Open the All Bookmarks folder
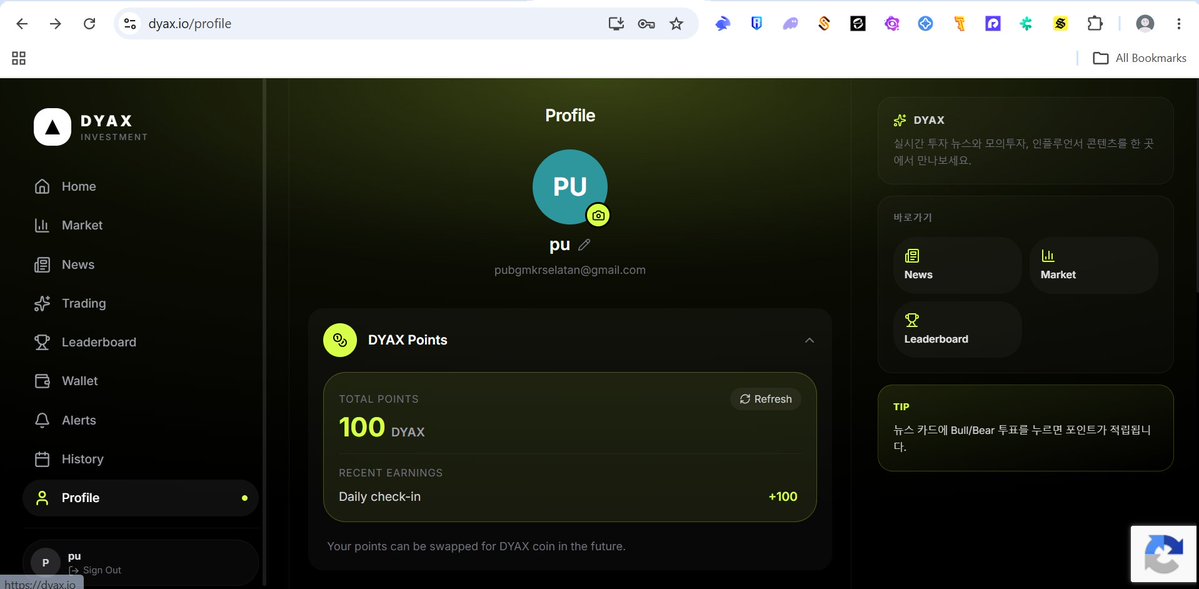This screenshot has height=589, width=1199. click(1139, 58)
